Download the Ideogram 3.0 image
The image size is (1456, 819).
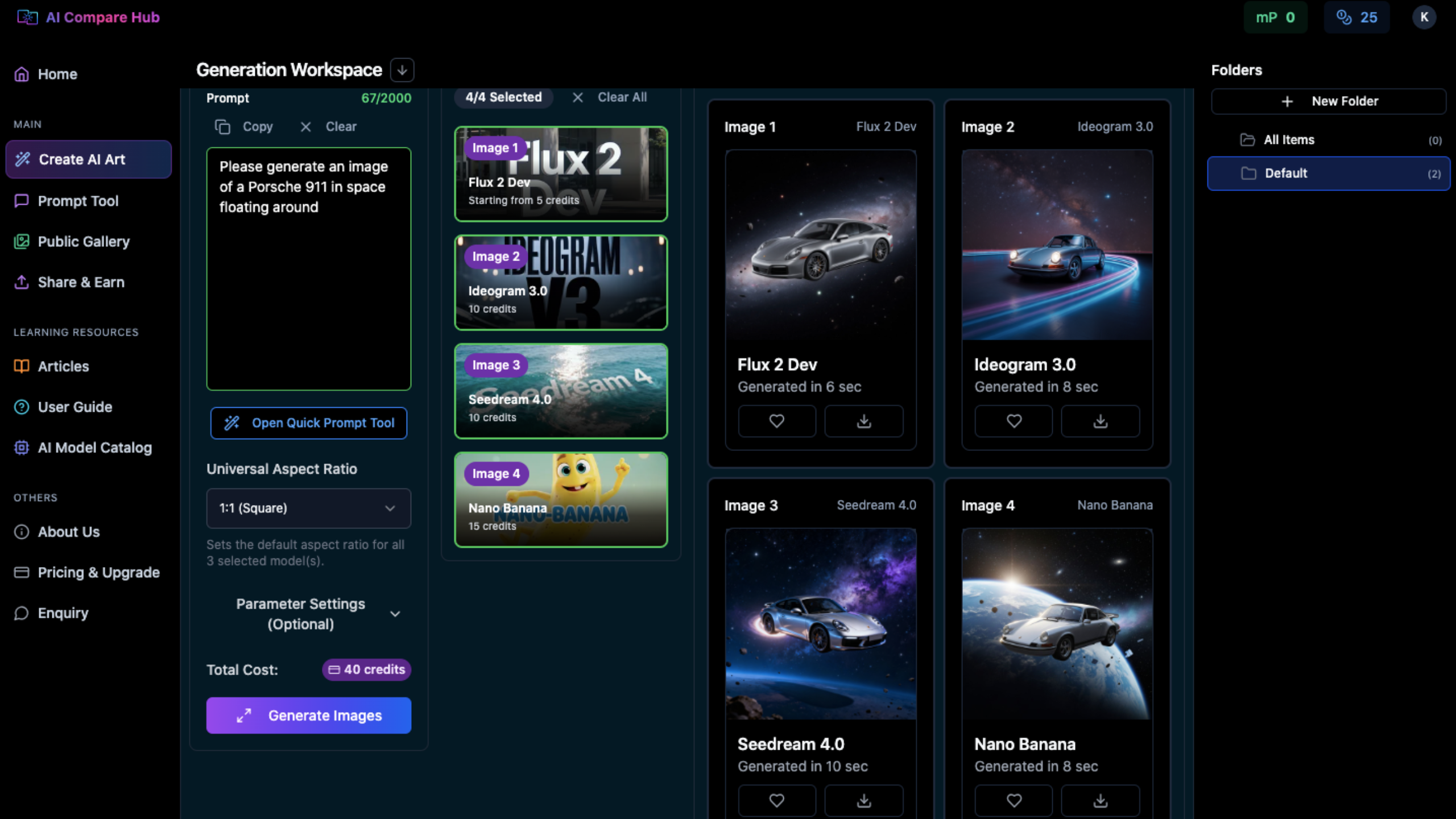[1101, 421]
